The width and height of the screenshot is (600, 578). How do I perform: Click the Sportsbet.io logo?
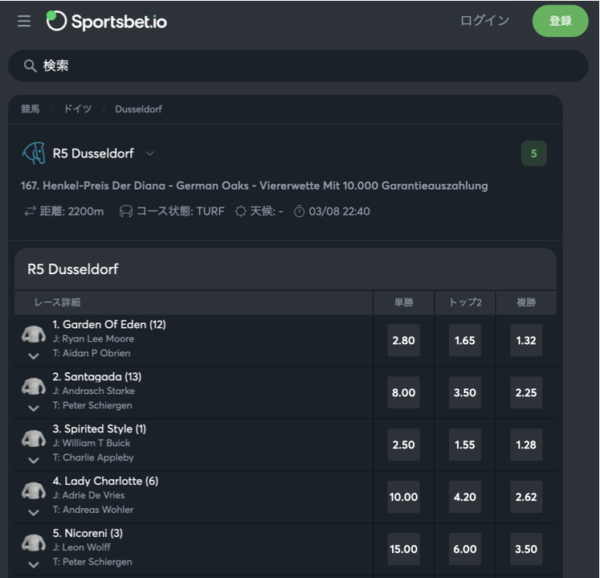[107, 21]
